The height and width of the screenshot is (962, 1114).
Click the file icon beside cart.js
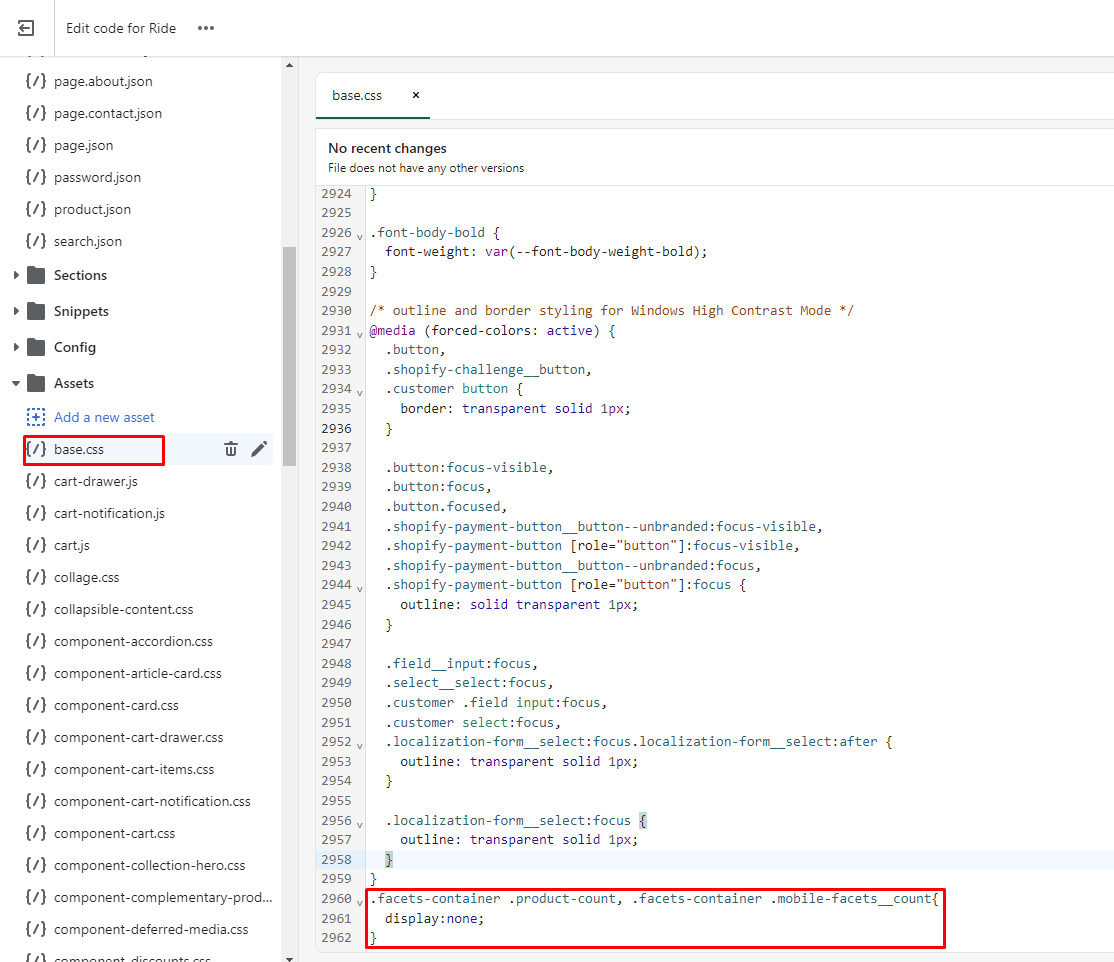[36, 545]
